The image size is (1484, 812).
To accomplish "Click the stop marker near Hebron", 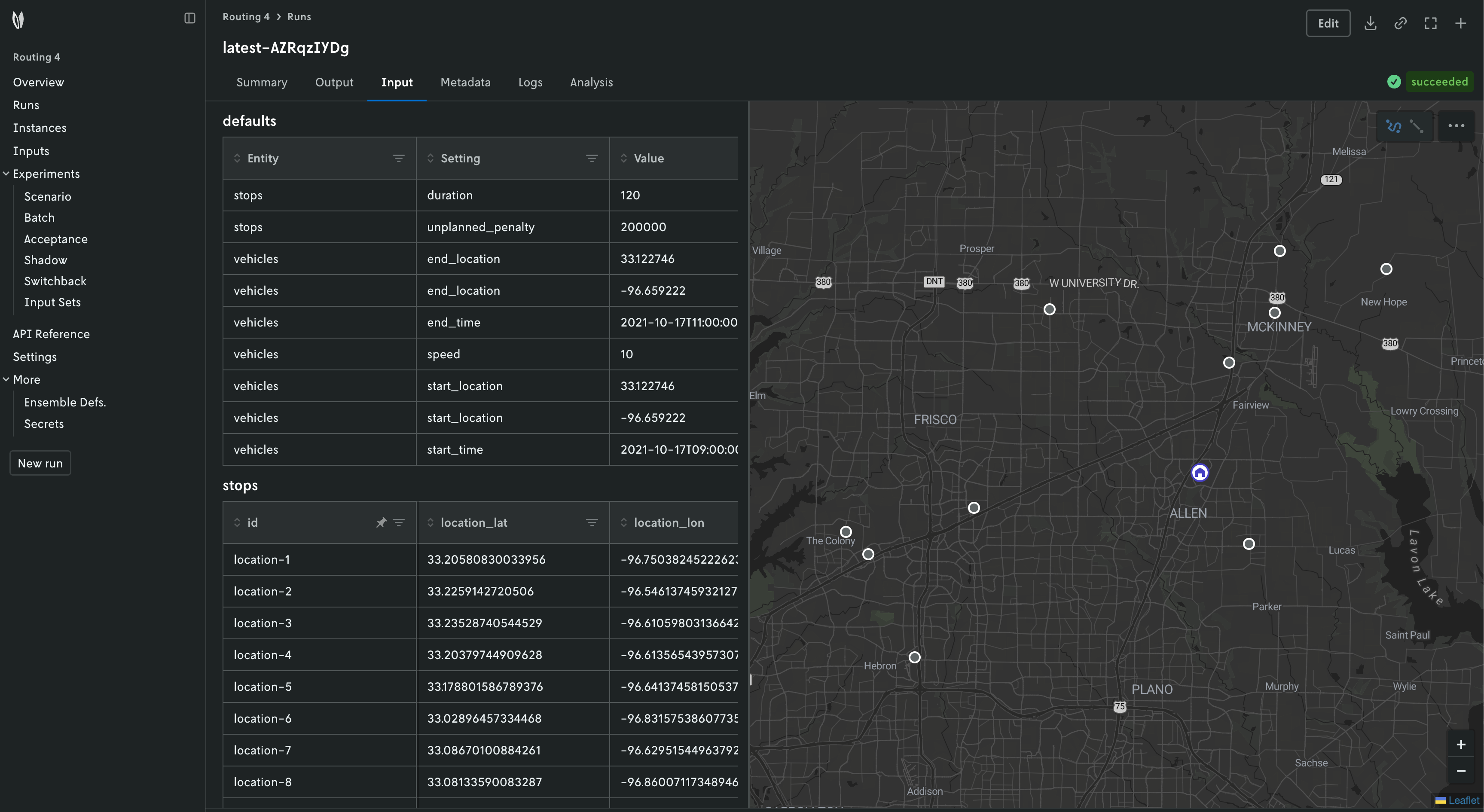I will 914,657.
